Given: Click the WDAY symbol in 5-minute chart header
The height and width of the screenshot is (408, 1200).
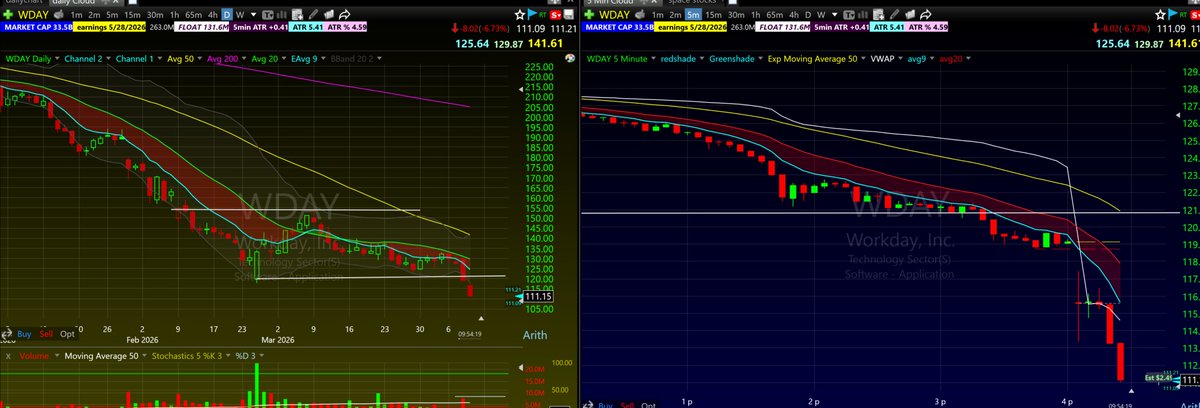Looking at the screenshot, I should click(x=615, y=15).
